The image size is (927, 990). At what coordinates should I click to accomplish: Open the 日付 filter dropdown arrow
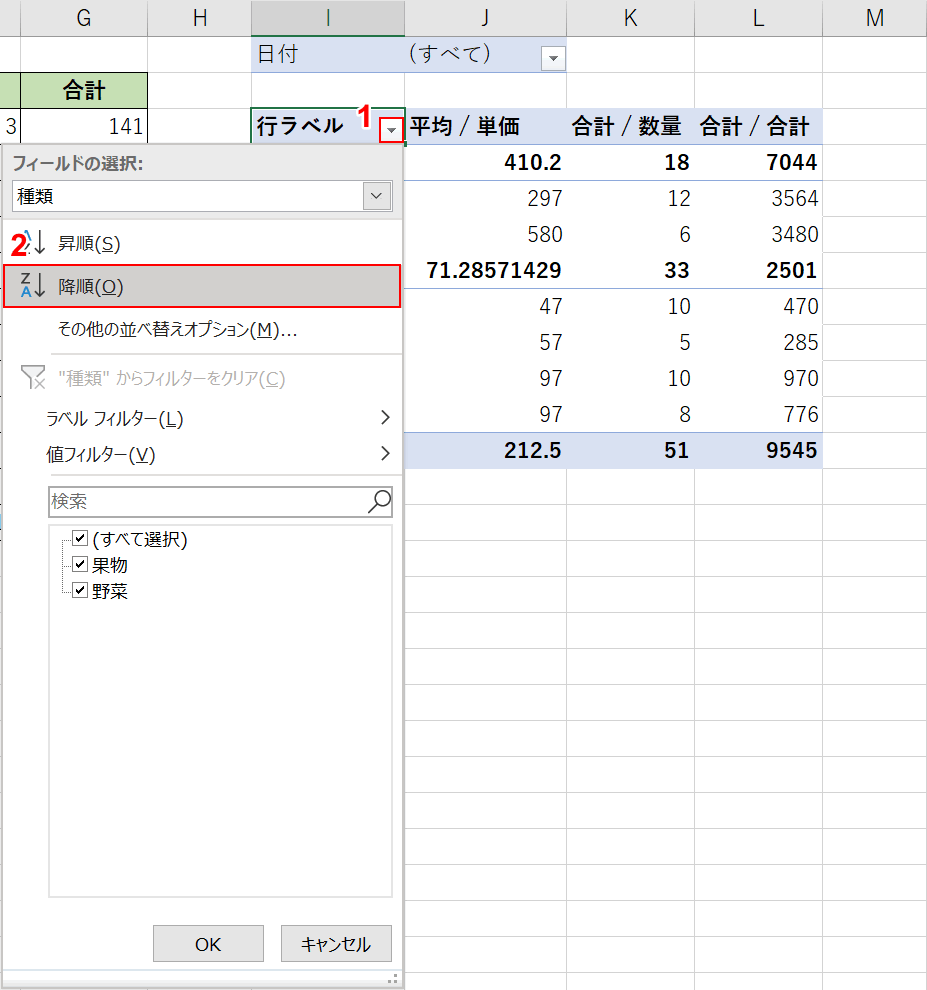(x=553, y=59)
